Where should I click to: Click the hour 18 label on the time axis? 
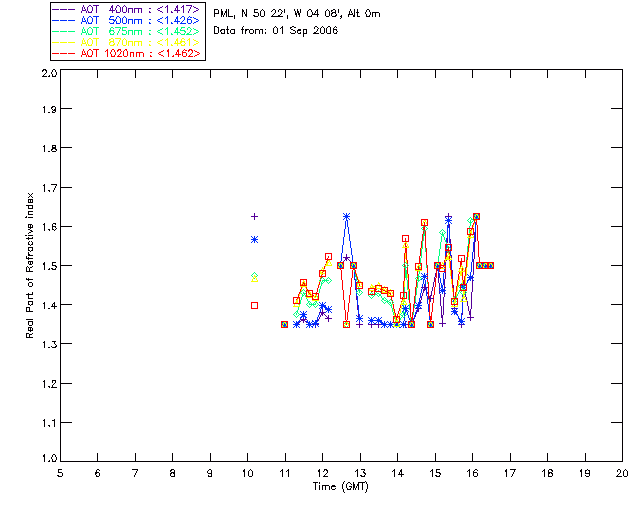(548, 473)
